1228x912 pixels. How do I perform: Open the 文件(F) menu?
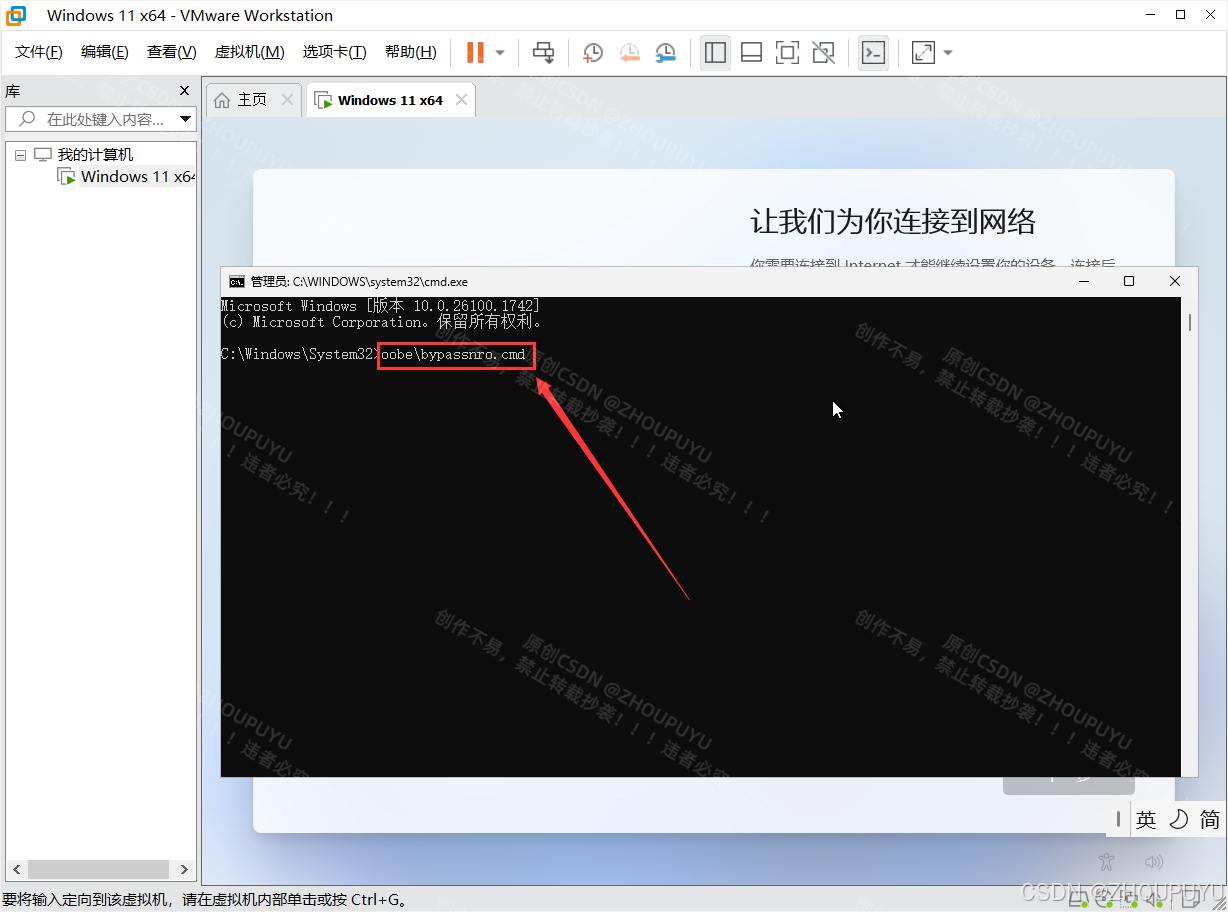pos(39,52)
